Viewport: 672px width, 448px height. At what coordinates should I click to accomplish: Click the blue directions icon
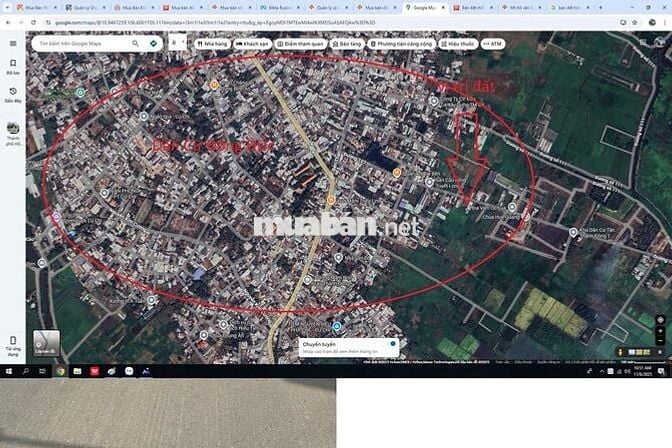click(153, 44)
